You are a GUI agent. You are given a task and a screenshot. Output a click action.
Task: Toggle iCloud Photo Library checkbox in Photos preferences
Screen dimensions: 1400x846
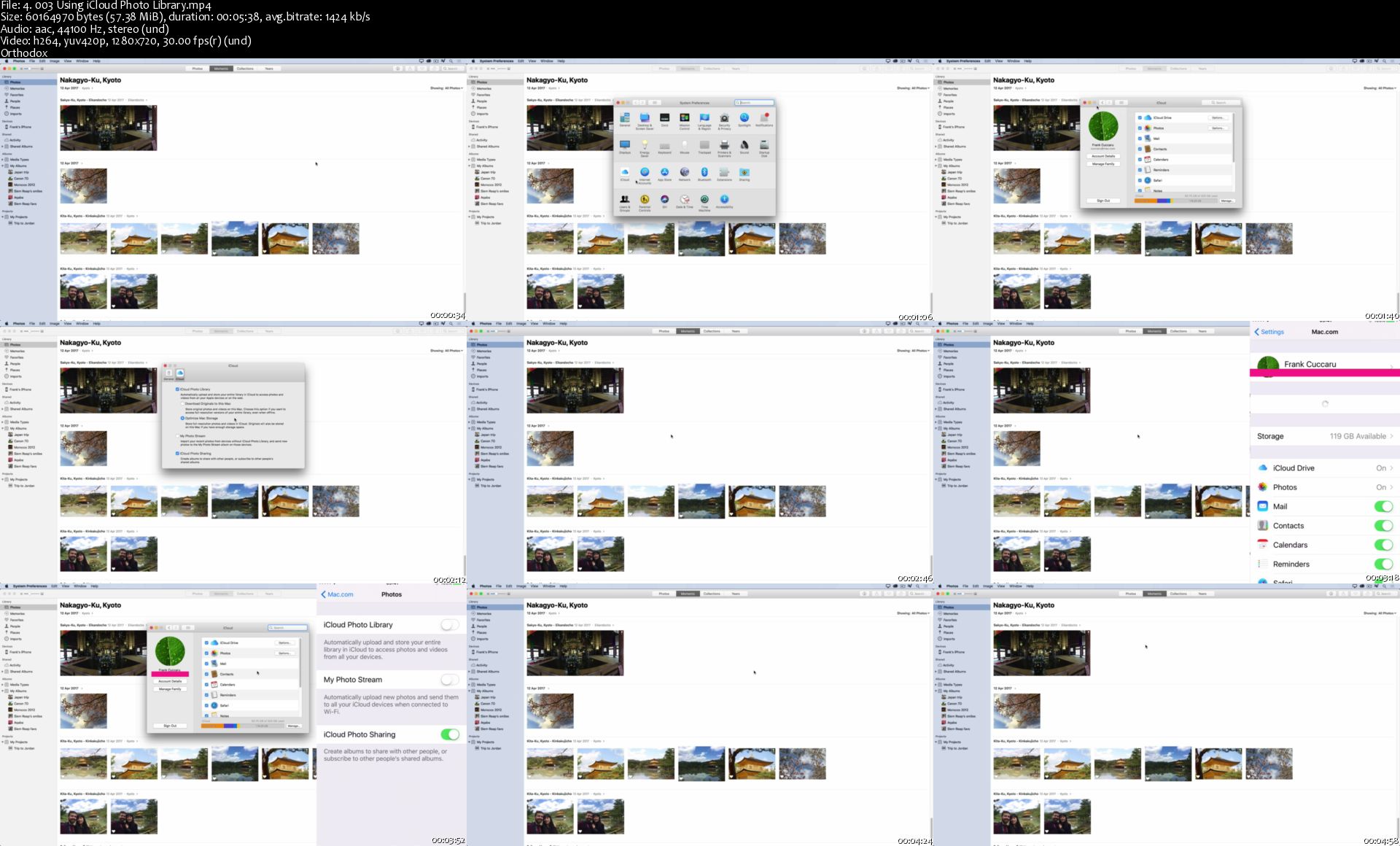click(x=177, y=389)
